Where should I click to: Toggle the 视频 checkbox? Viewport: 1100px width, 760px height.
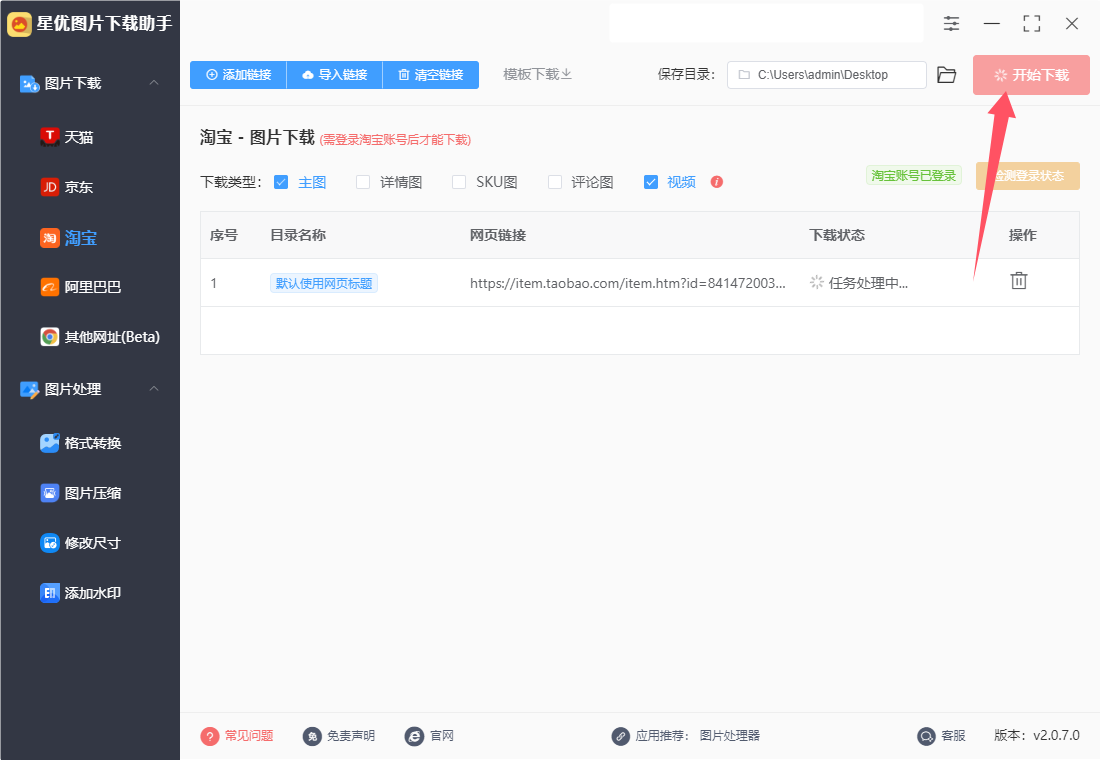[x=651, y=182]
